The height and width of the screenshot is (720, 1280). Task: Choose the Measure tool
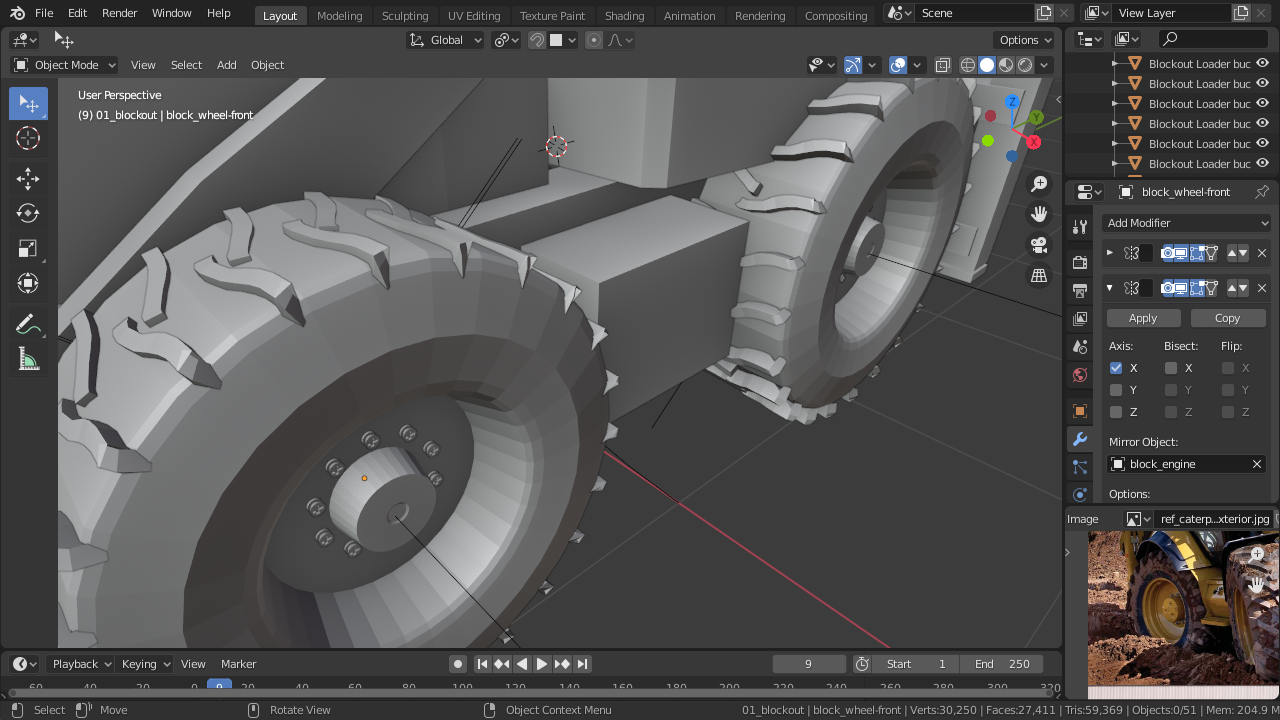pos(28,360)
